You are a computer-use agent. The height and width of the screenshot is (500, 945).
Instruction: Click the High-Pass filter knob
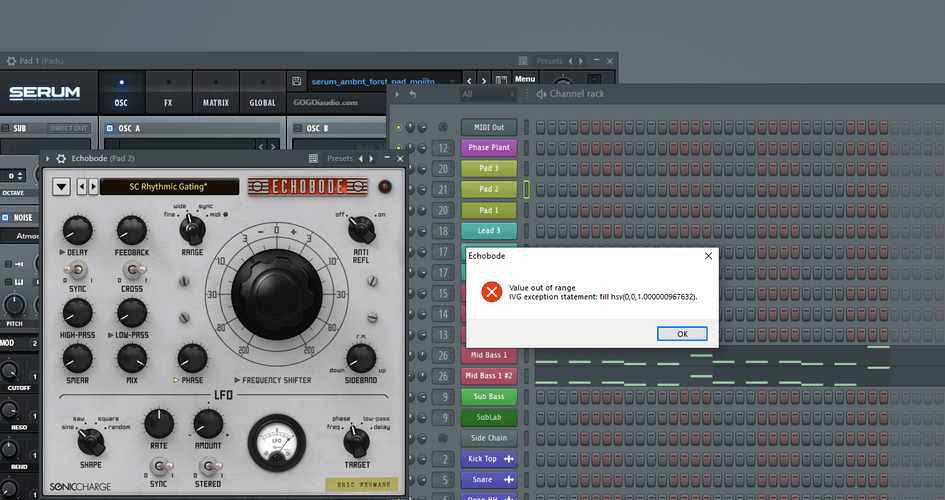coord(77,313)
